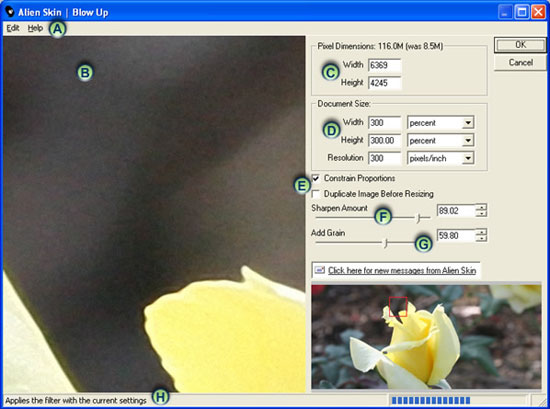Image resolution: width=550 pixels, height=409 pixels.
Task: Click the Alien Skin logo in the title bar
Action: pyautogui.click(x=9, y=12)
